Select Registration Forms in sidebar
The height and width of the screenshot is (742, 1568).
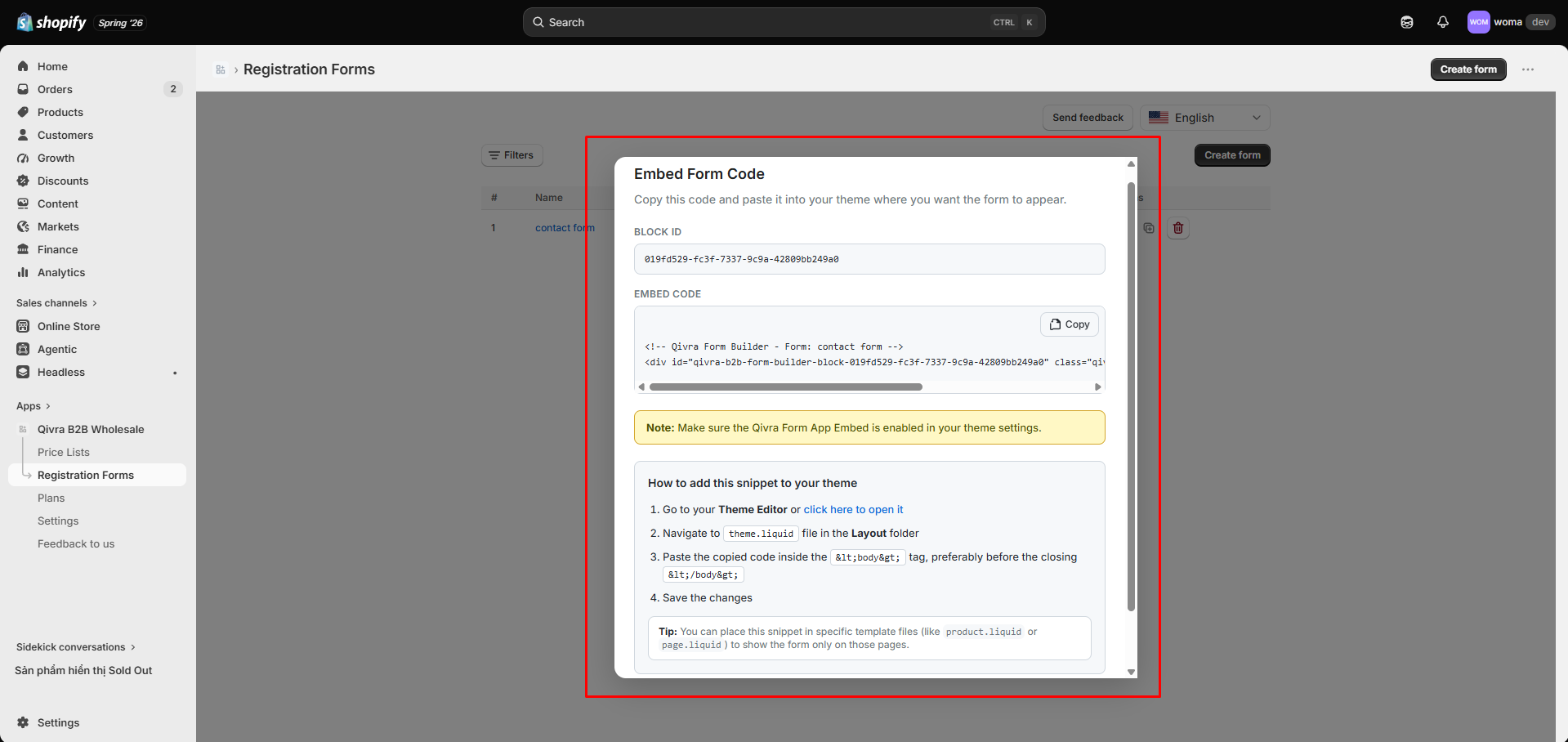tap(97, 475)
